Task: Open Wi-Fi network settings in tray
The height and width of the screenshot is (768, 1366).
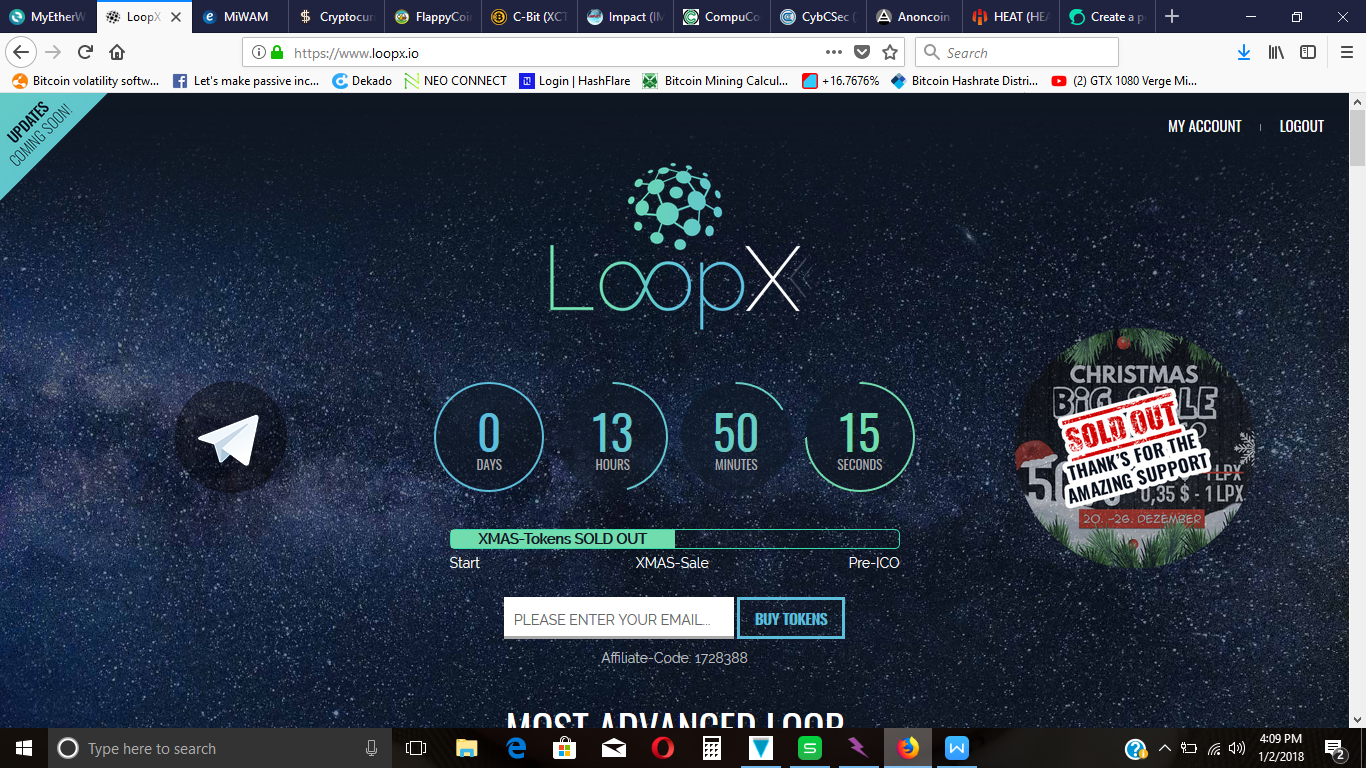Action: pyautogui.click(x=1214, y=748)
